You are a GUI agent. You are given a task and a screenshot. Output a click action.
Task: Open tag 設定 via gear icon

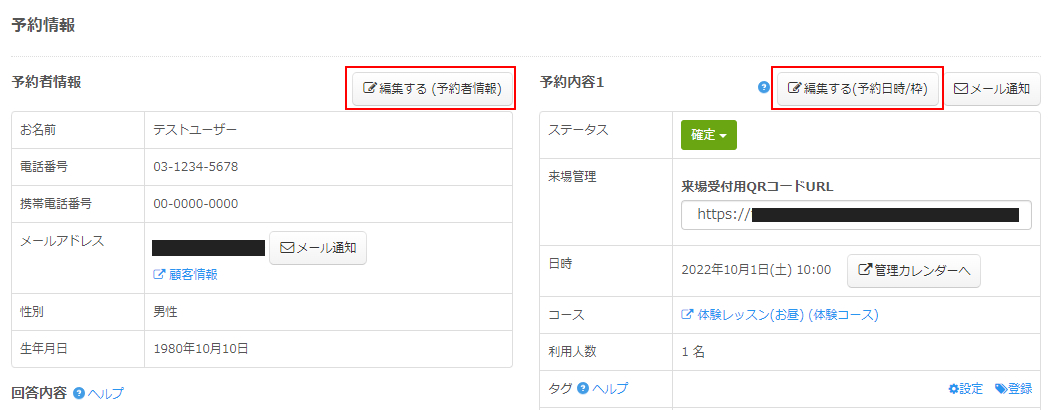pyautogui.click(x=953, y=389)
